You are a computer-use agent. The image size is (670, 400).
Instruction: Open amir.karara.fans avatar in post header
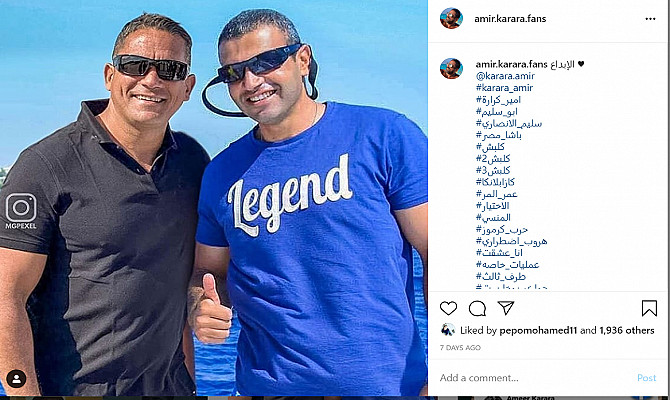click(x=451, y=18)
